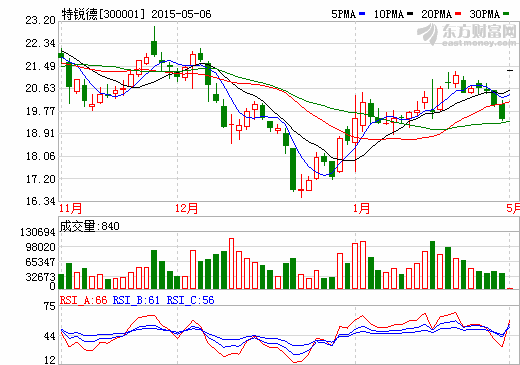Click the RSI_B:61 indicator label
The height and width of the screenshot is (365, 520).
(x=136, y=300)
